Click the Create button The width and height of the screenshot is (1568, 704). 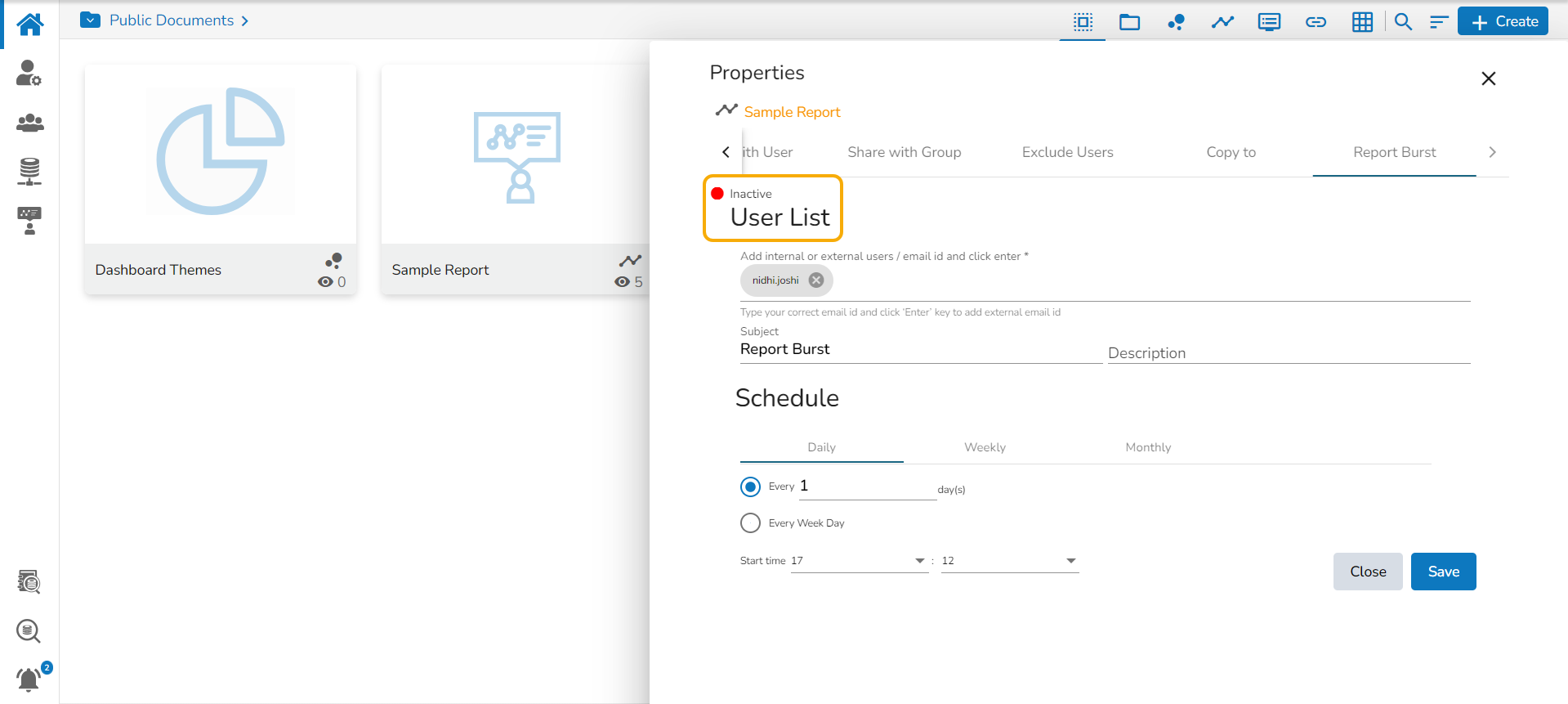1503,22
